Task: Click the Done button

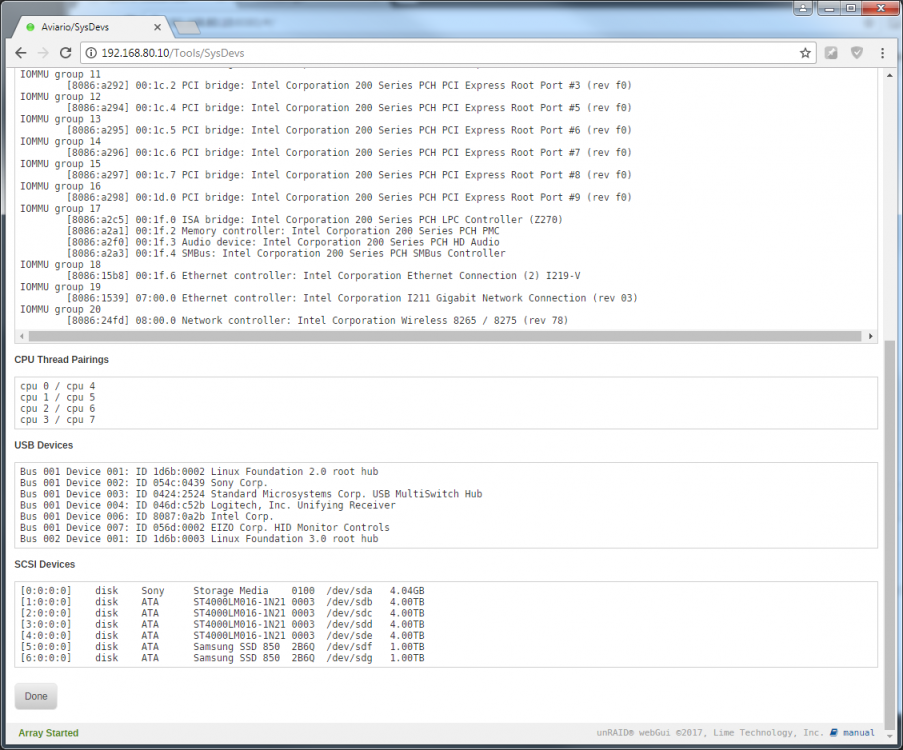Action: [36, 696]
